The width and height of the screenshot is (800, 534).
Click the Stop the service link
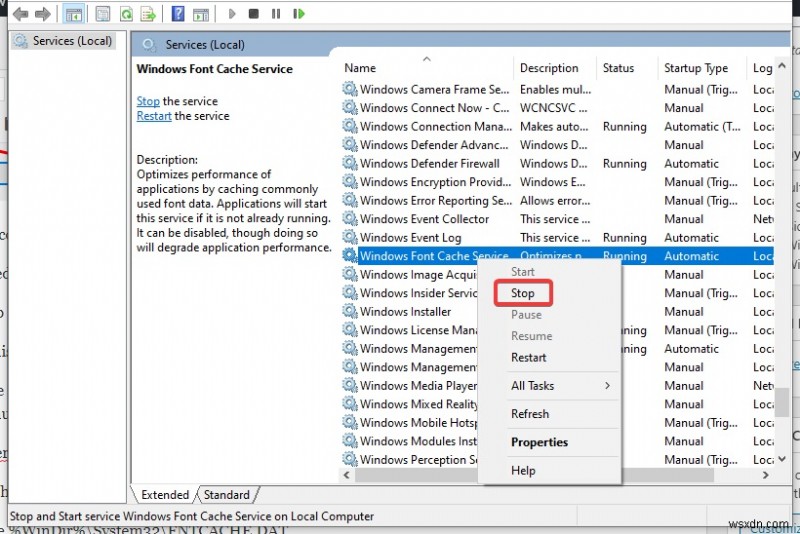[x=148, y=101]
